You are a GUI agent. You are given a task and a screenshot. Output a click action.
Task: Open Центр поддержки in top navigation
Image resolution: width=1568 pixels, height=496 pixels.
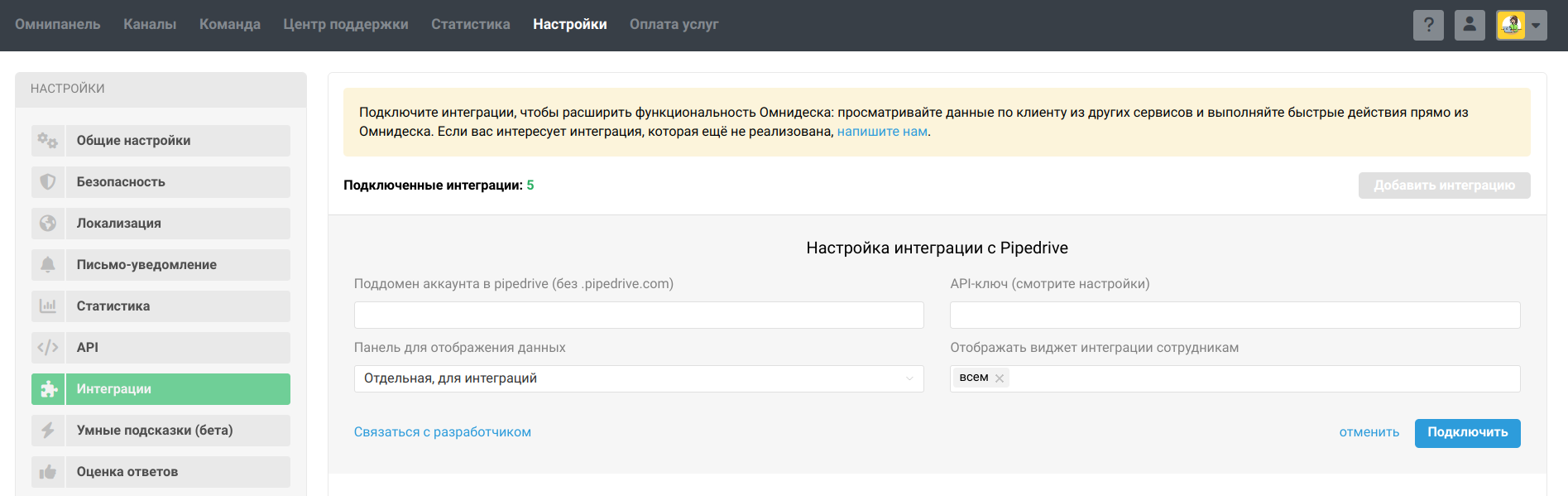346,24
